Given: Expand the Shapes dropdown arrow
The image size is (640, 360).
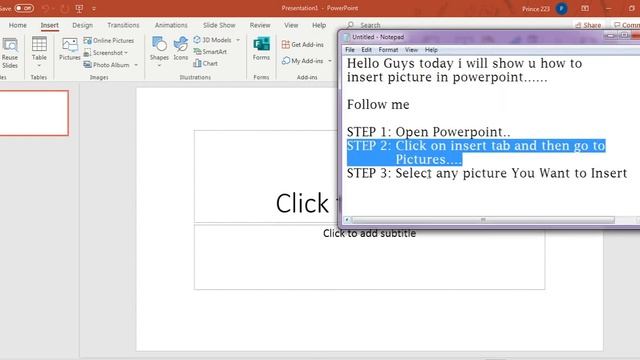Looking at the screenshot, I should coord(159,66).
